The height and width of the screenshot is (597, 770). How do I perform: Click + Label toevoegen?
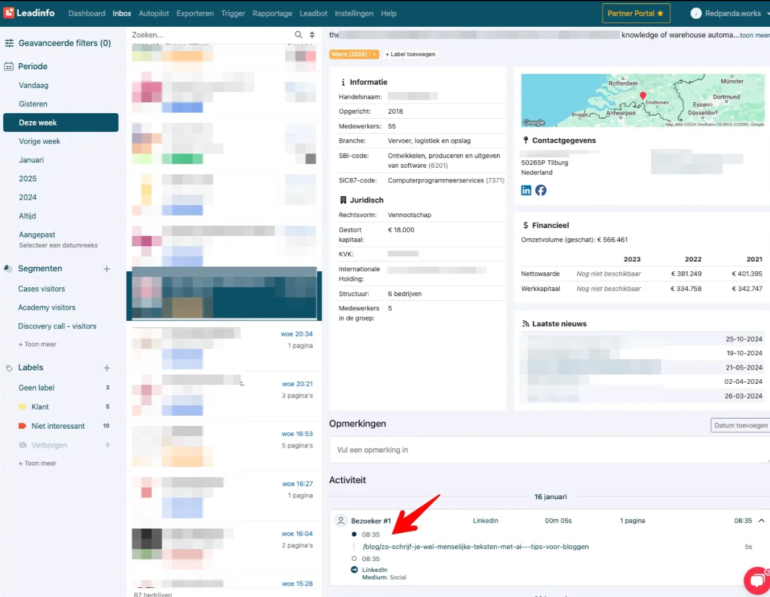point(411,54)
